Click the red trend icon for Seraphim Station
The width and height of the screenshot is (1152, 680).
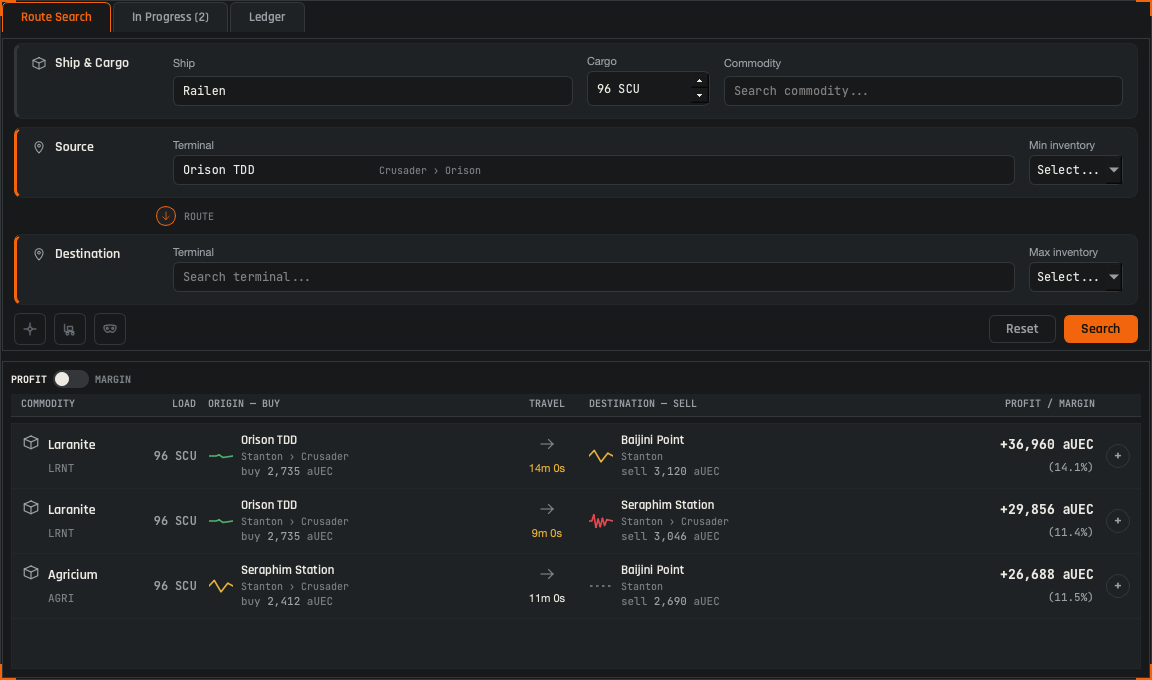600,521
